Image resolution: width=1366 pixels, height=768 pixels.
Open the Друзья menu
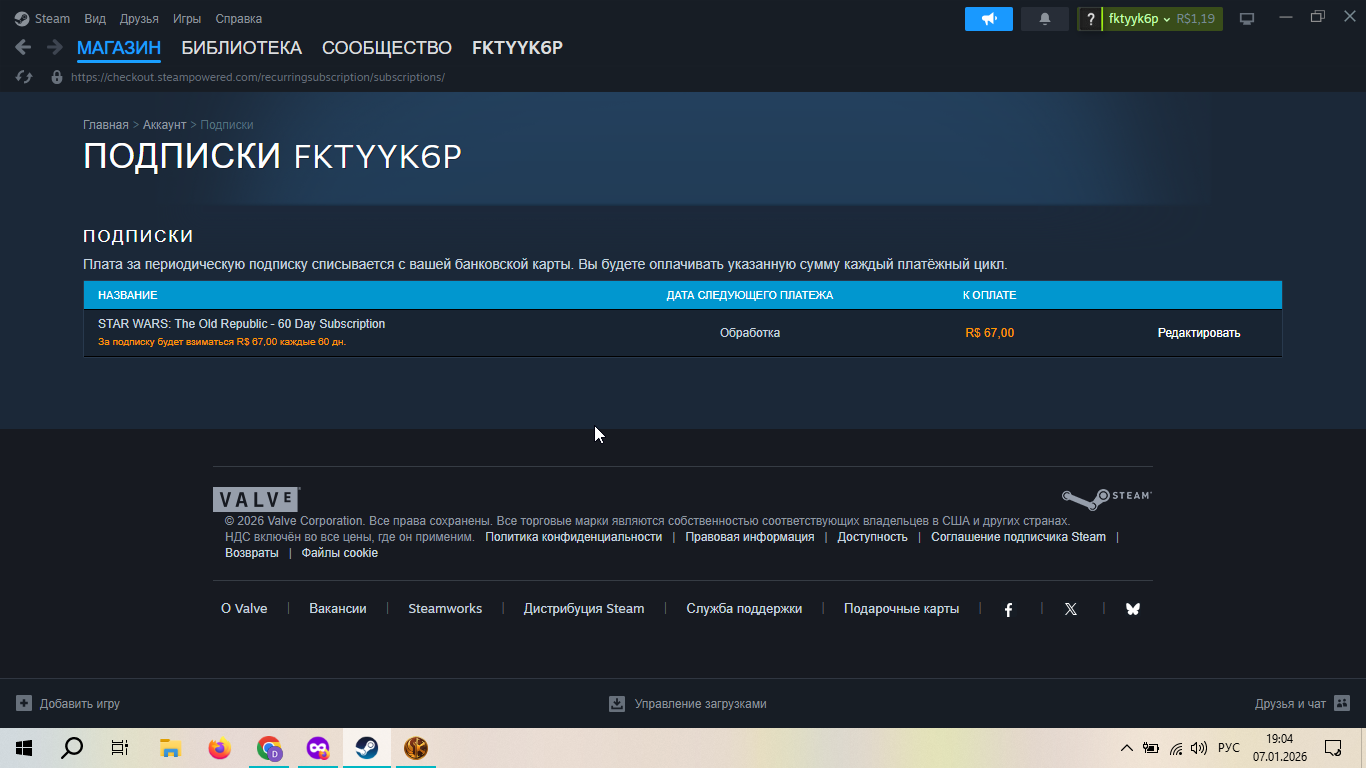point(139,19)
